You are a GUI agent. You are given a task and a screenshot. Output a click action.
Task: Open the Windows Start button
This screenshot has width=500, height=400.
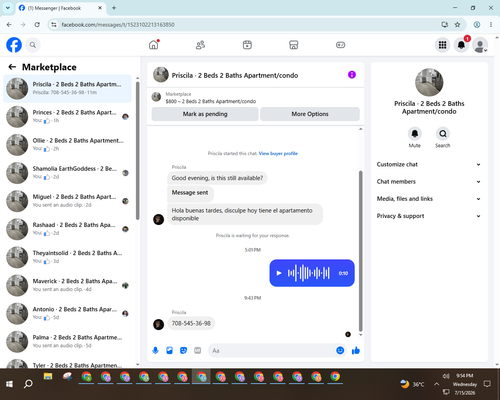point(9,384)
